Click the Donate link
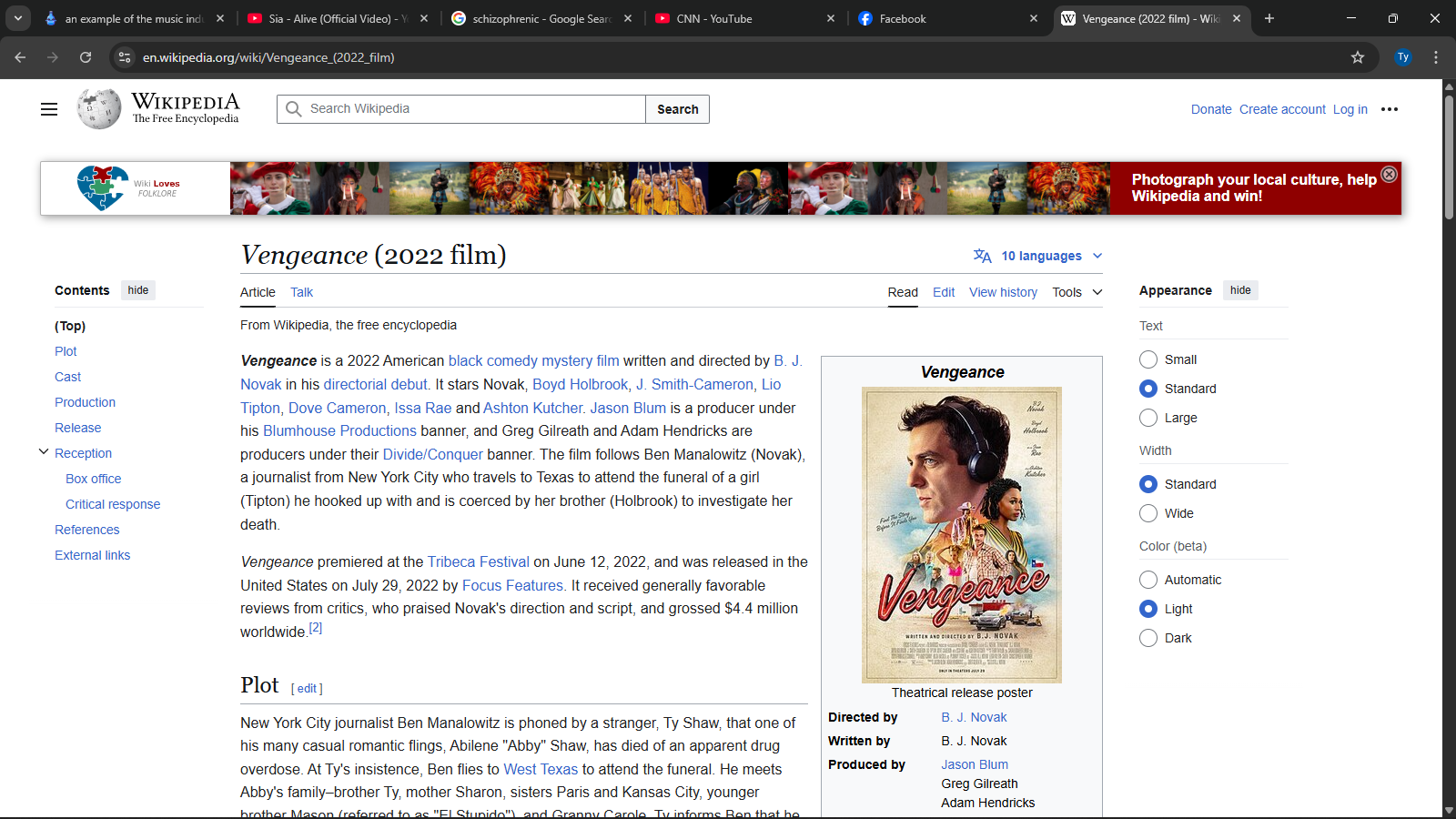The image size is (1456, 819). [1211, 109]
